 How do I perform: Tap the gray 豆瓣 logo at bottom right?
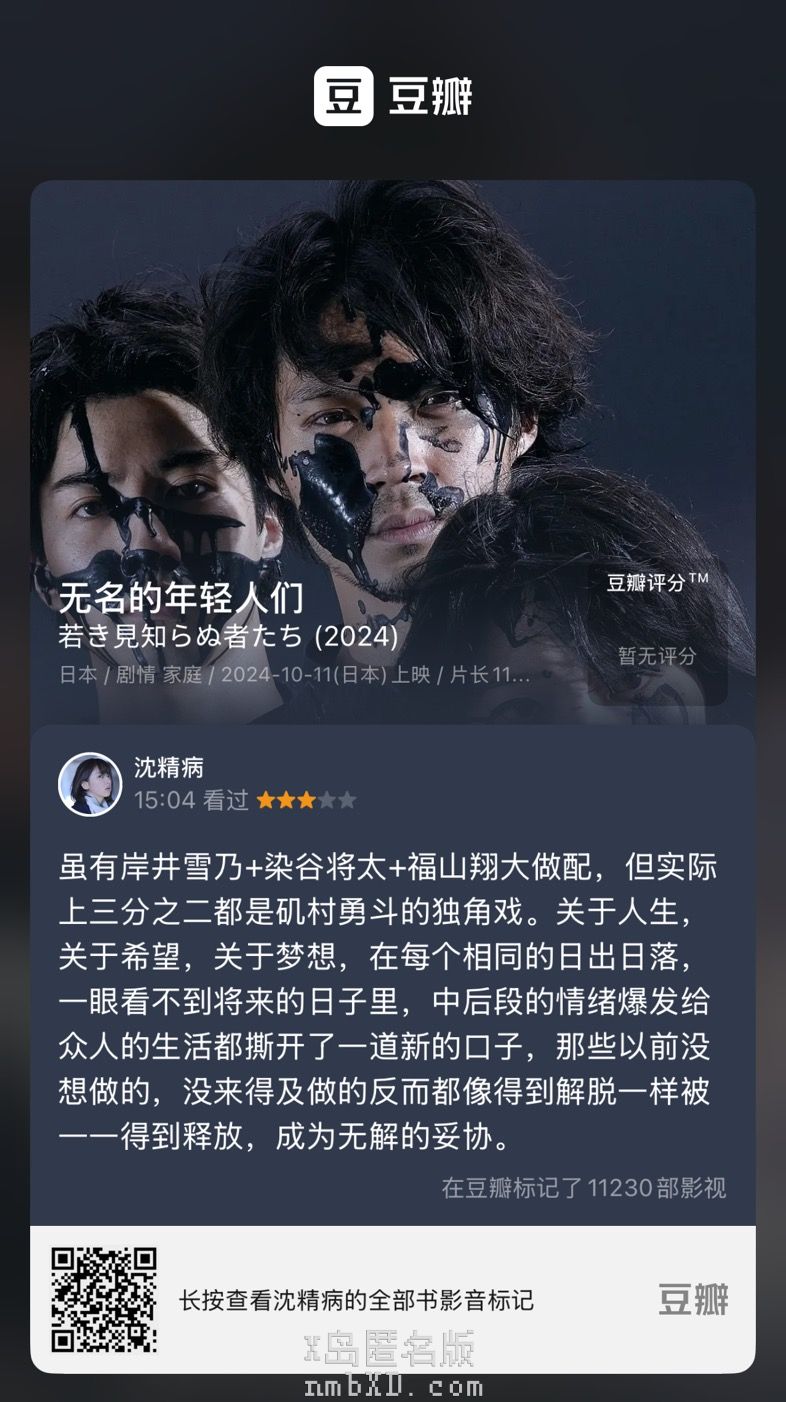point(693,1299)
